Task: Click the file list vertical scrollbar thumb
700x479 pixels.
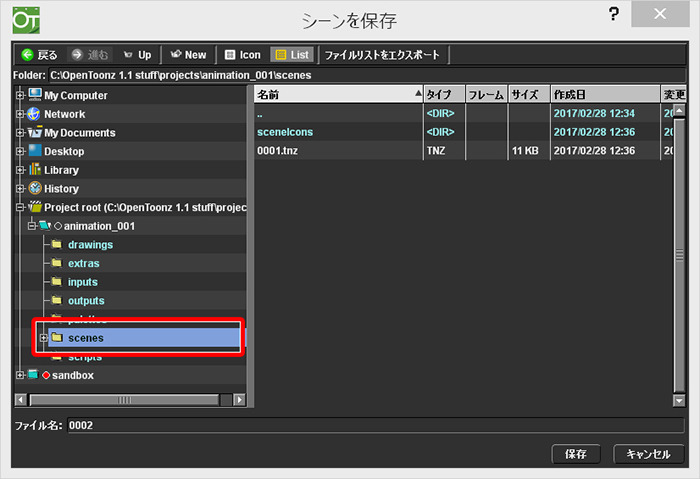Action: pos(679,255)
